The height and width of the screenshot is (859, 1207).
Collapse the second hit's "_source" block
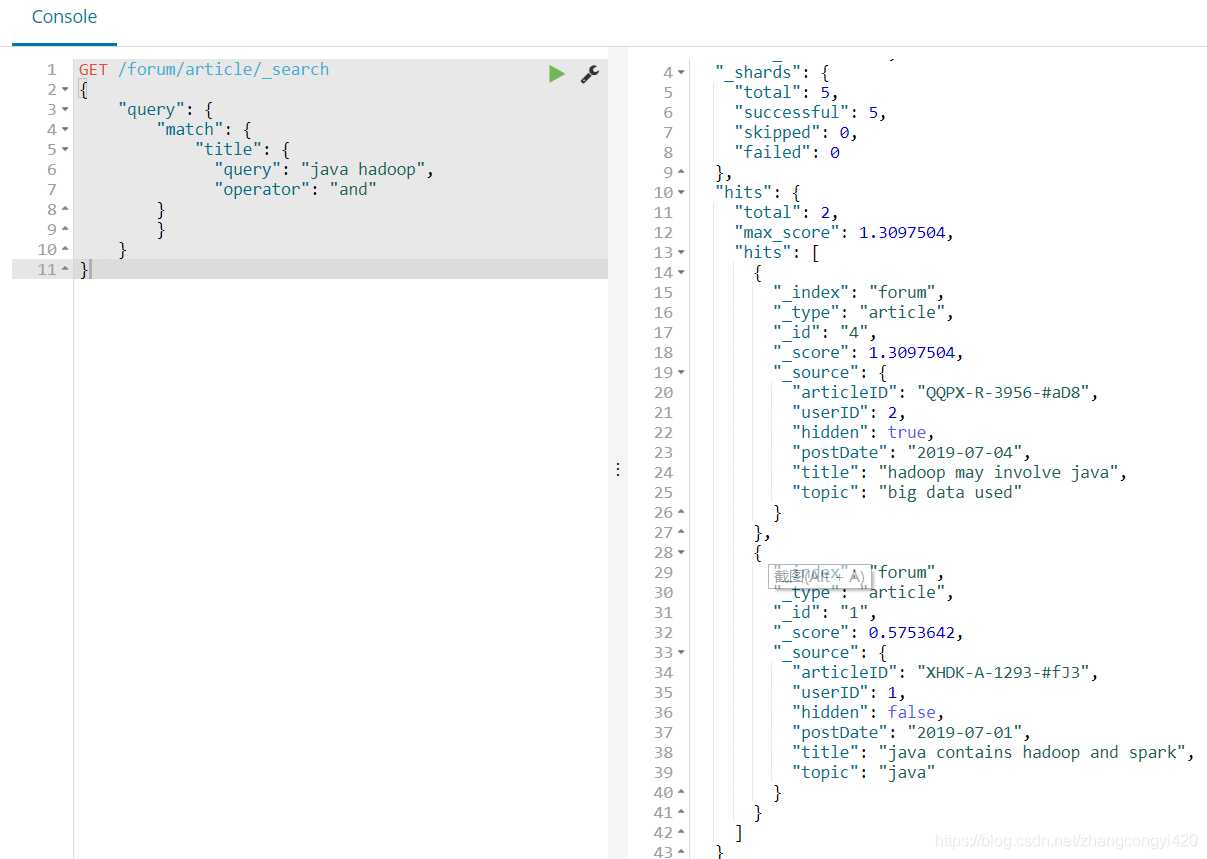pyautogui.click(x=680, y=651)
